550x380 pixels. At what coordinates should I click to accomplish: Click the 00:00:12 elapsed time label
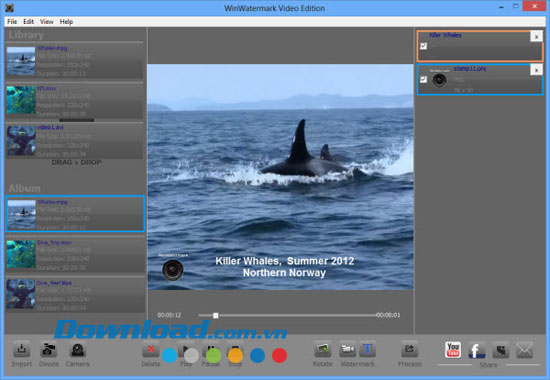169,315
